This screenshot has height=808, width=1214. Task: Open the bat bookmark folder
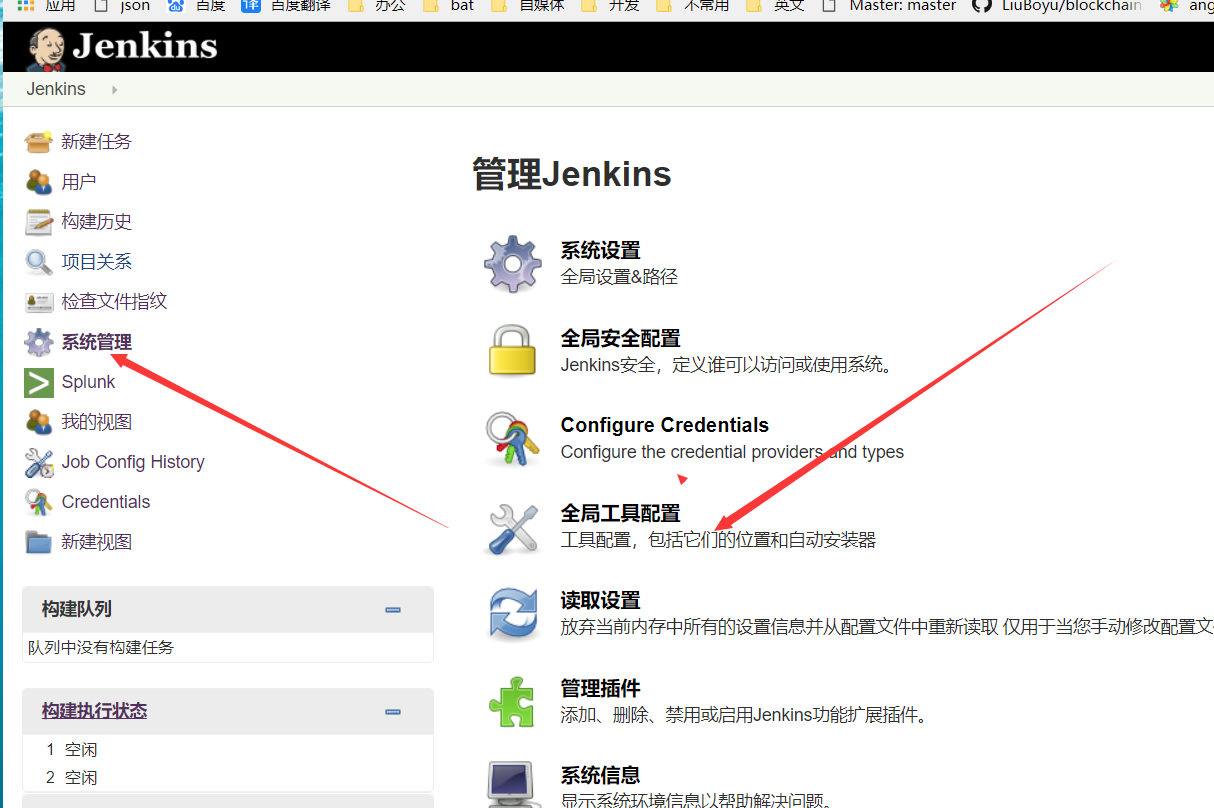[450, 6]
